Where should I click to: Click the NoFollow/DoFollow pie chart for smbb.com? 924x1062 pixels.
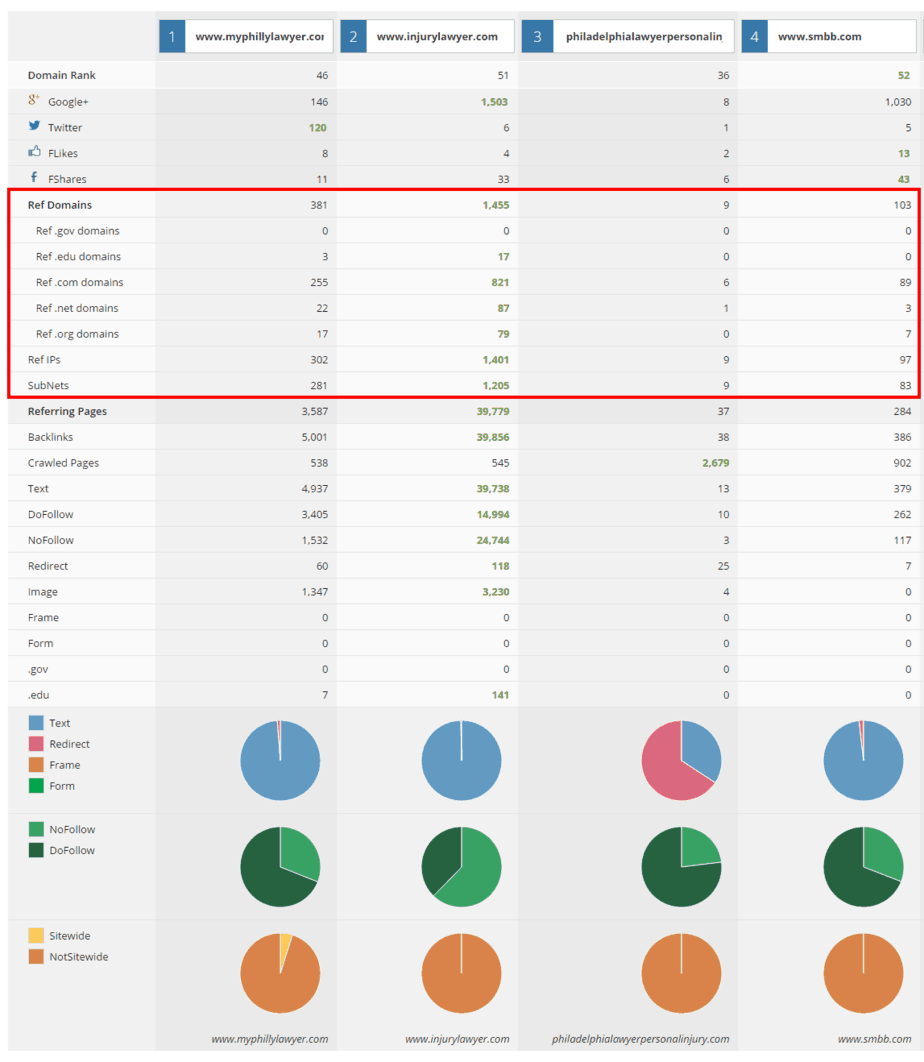[863, 866]
